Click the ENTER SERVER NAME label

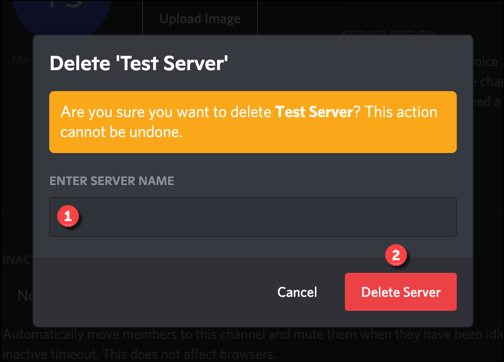112,181
